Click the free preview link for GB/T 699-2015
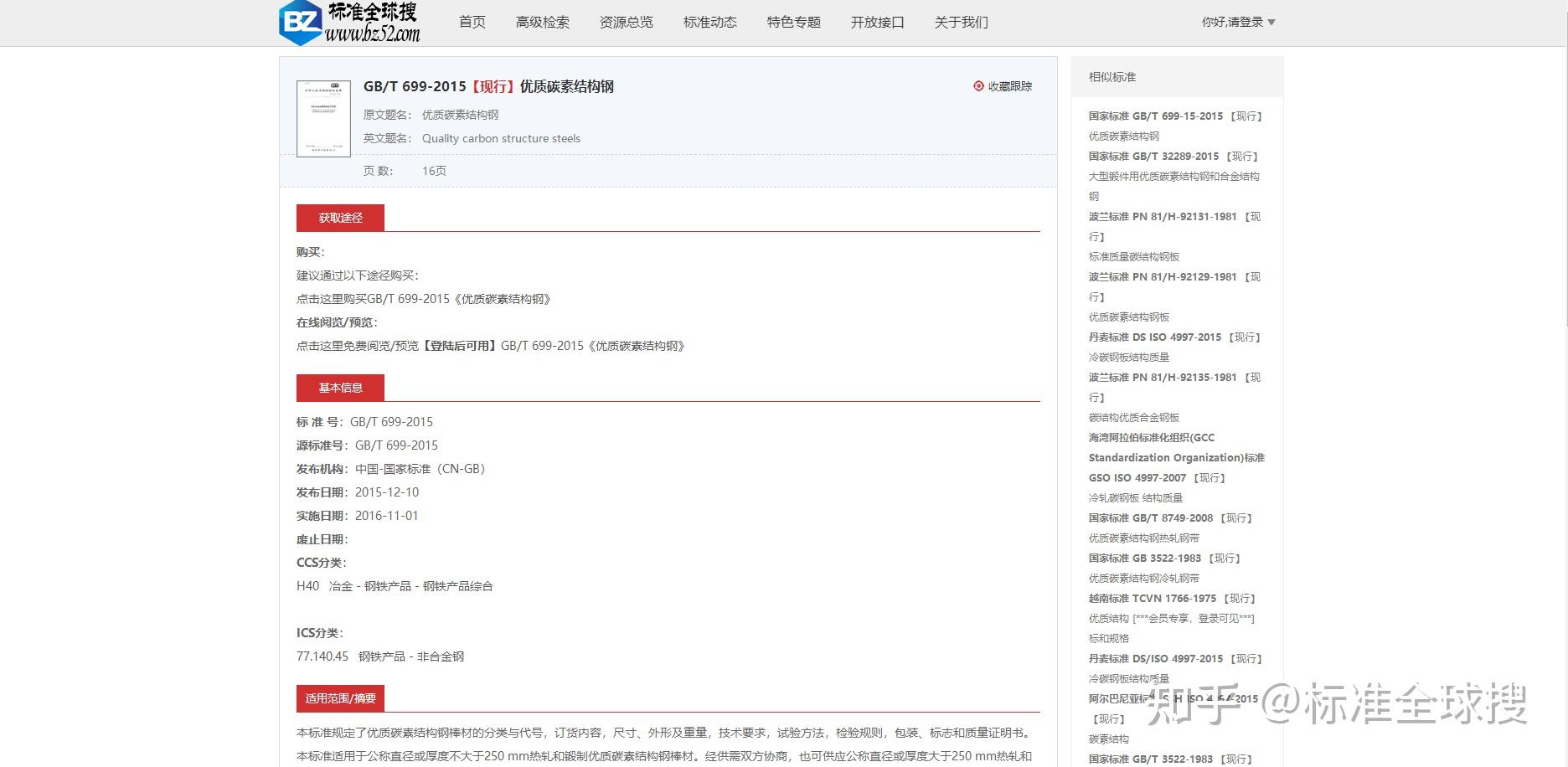This screenshot has width=1568, height=767. 490,346
